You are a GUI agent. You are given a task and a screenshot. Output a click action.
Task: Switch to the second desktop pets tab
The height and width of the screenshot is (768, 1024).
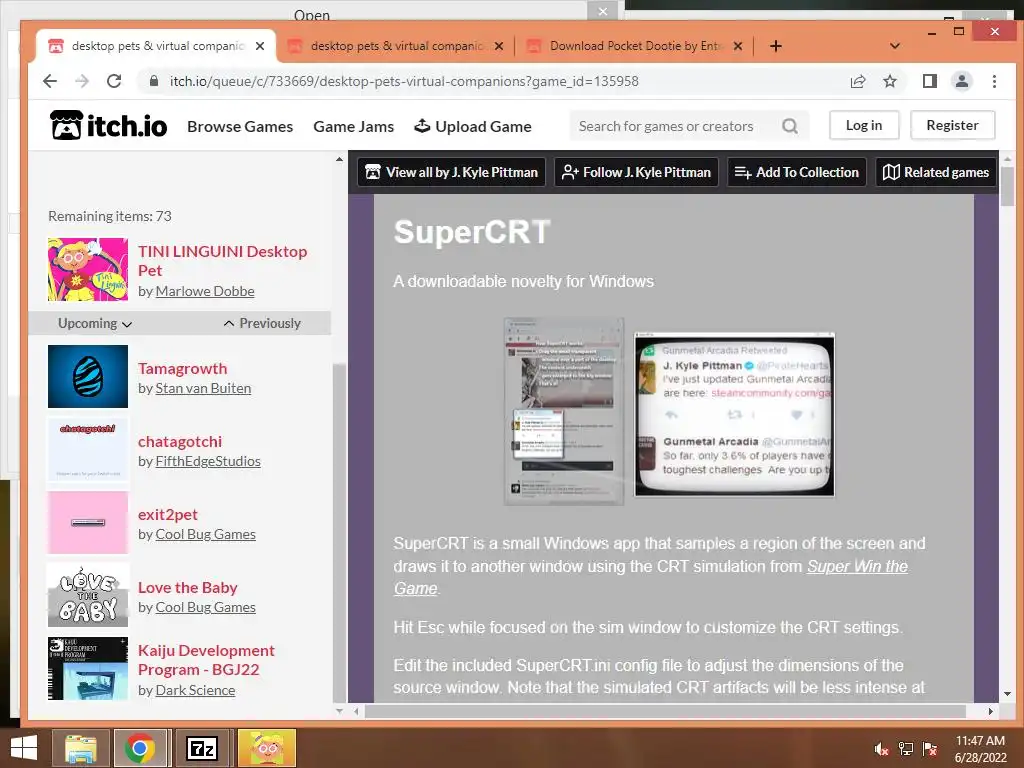[395, 46]
